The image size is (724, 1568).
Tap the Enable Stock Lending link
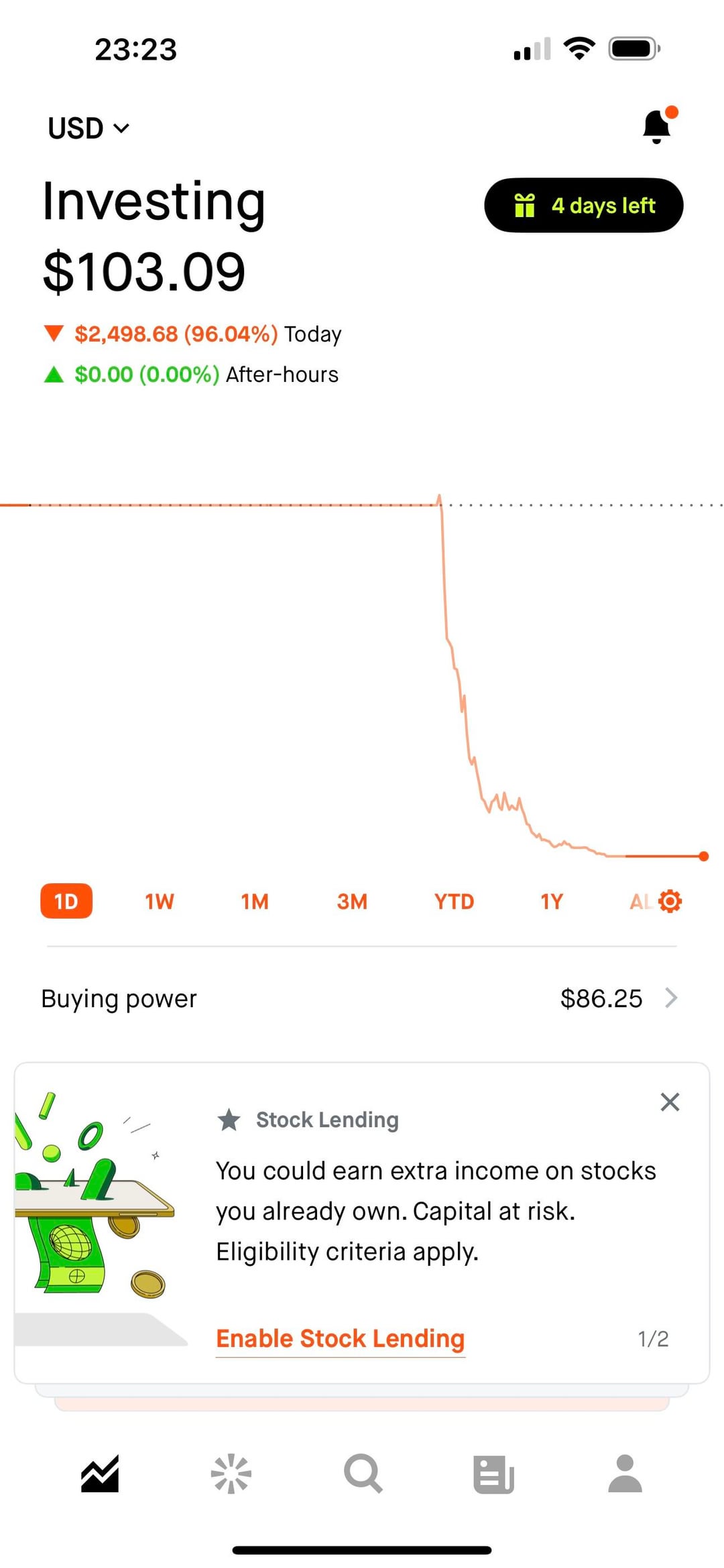coord(340,1339)
